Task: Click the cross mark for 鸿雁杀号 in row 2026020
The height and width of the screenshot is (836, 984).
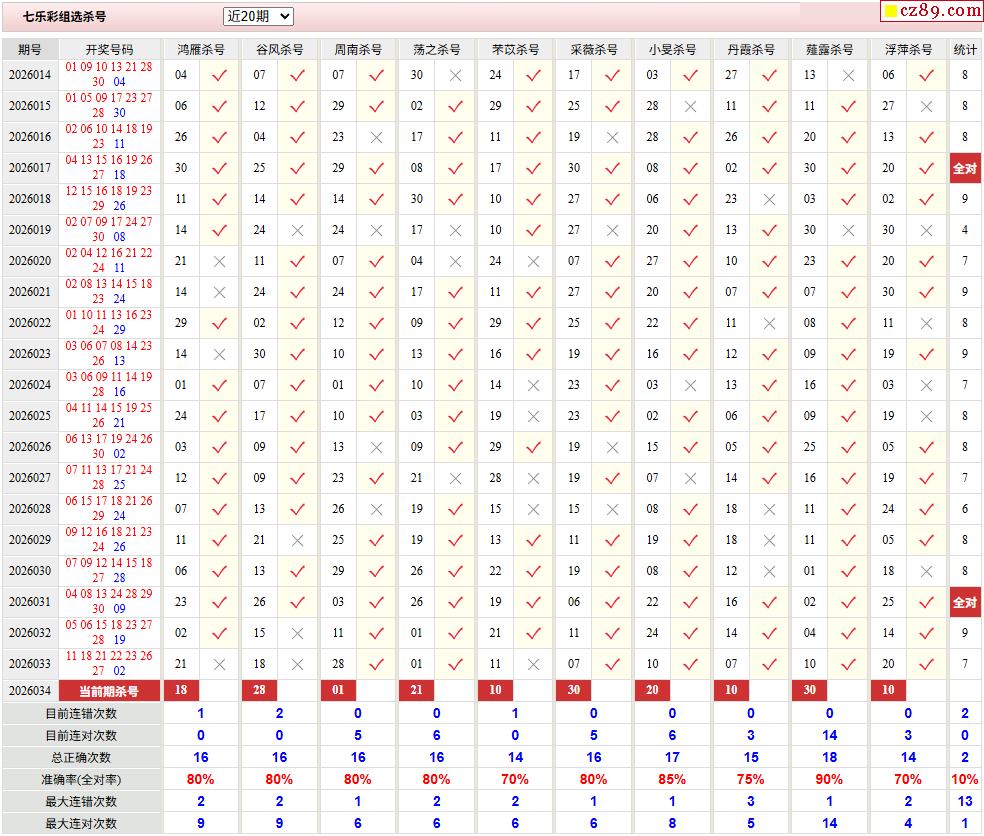Action: 219,261
